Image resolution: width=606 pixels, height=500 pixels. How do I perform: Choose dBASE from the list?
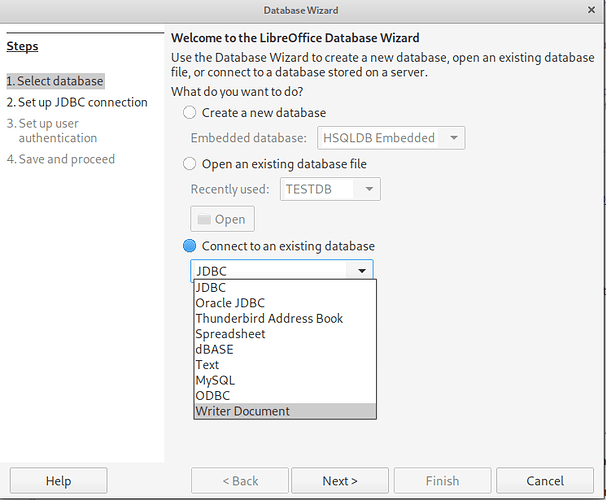285,349
